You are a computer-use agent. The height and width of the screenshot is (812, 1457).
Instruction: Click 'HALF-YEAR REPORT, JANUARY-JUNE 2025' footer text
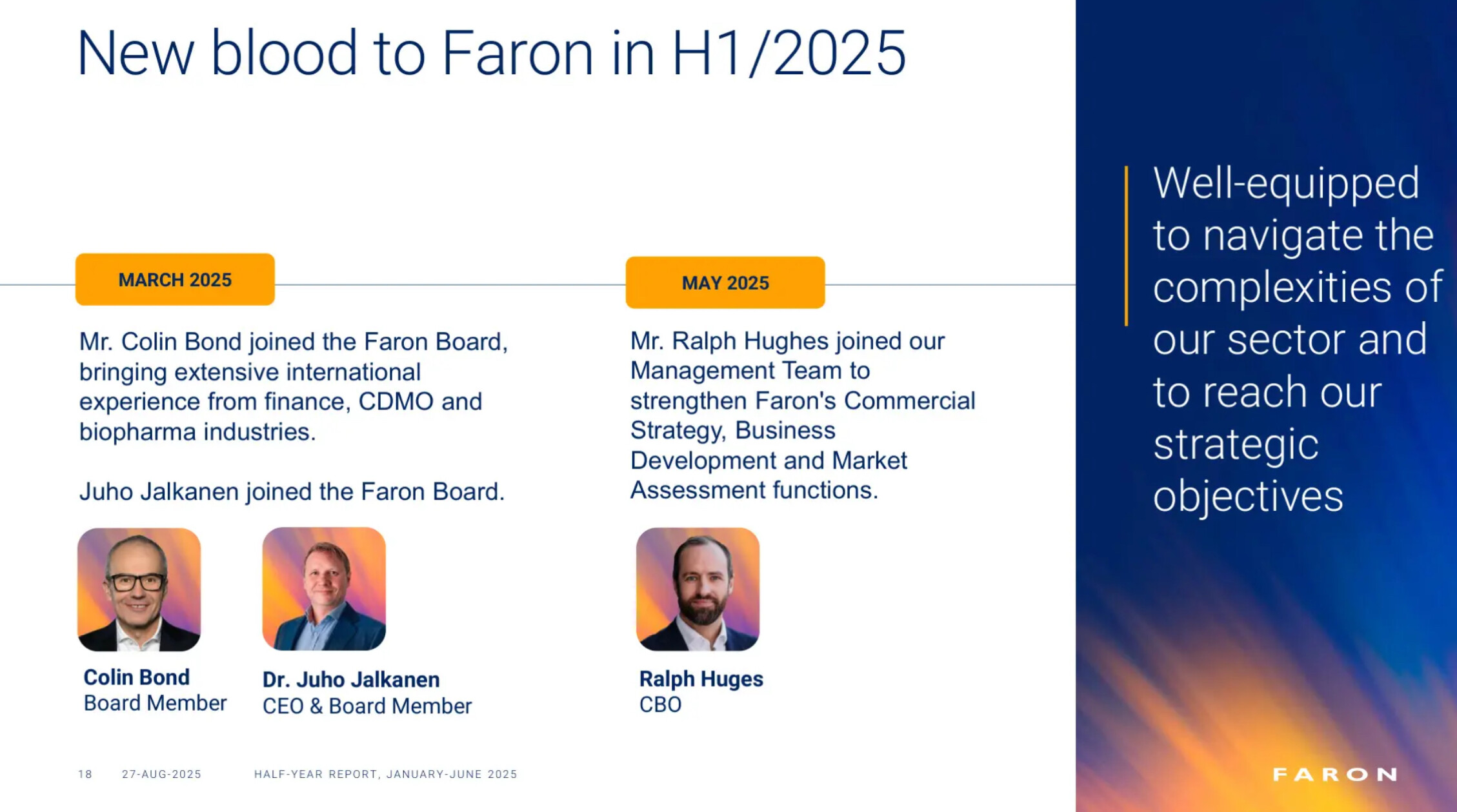point(385,774)
